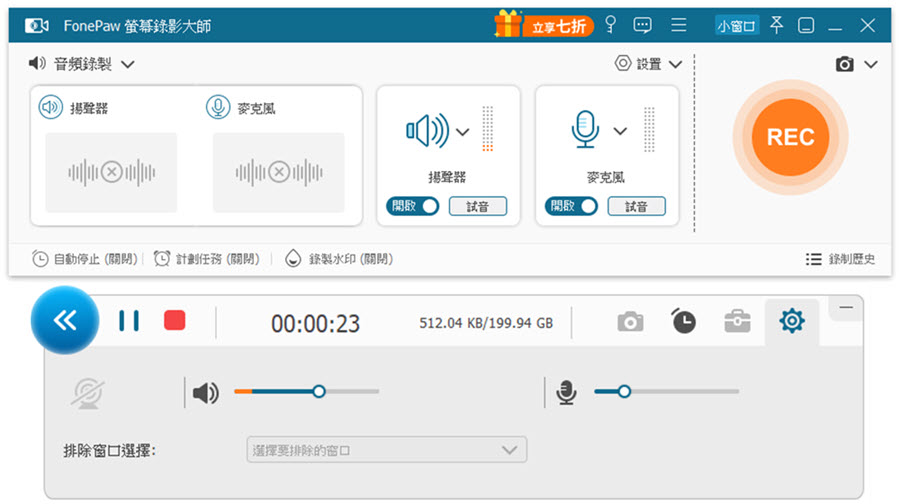Expand the settings dropdown arrow
Viewport: 900px width, 504px height.
[x=676, y=64]
